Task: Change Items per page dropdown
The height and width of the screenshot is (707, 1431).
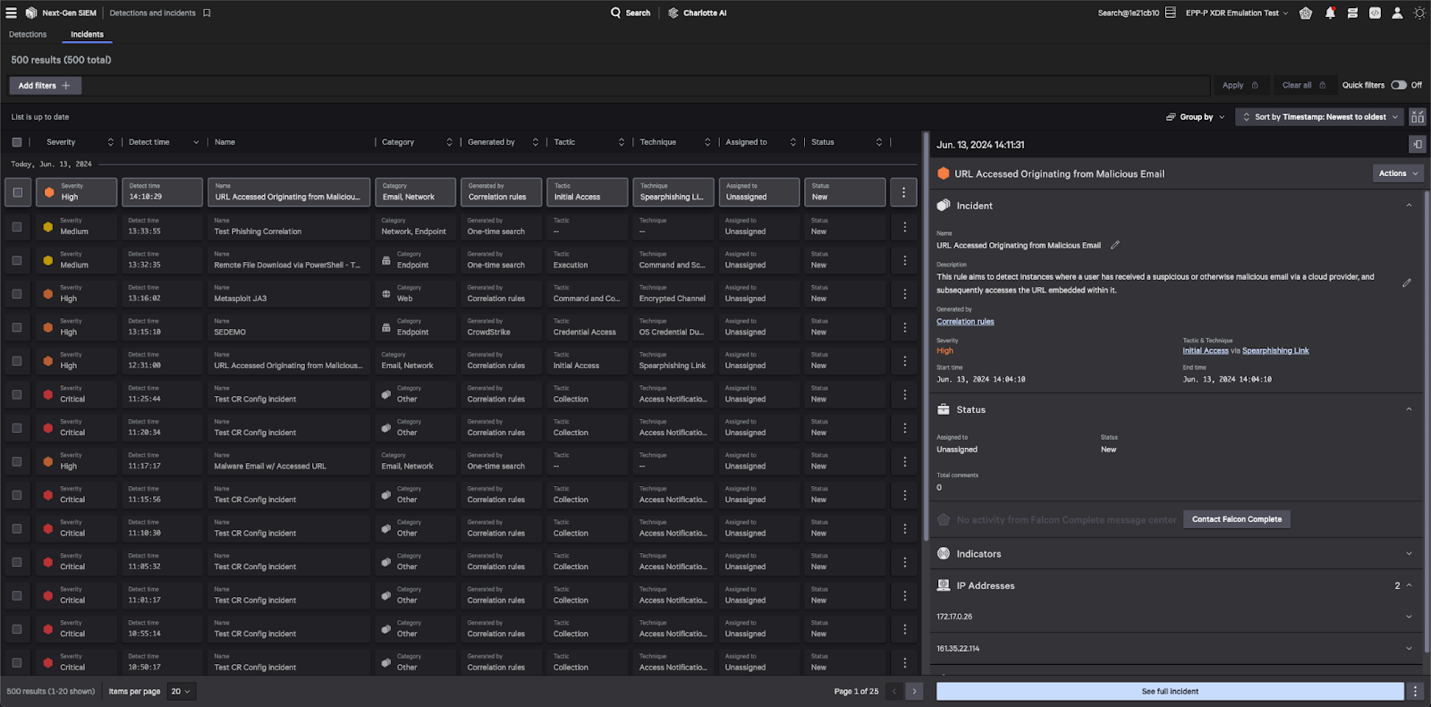Action: pos(181,691)
